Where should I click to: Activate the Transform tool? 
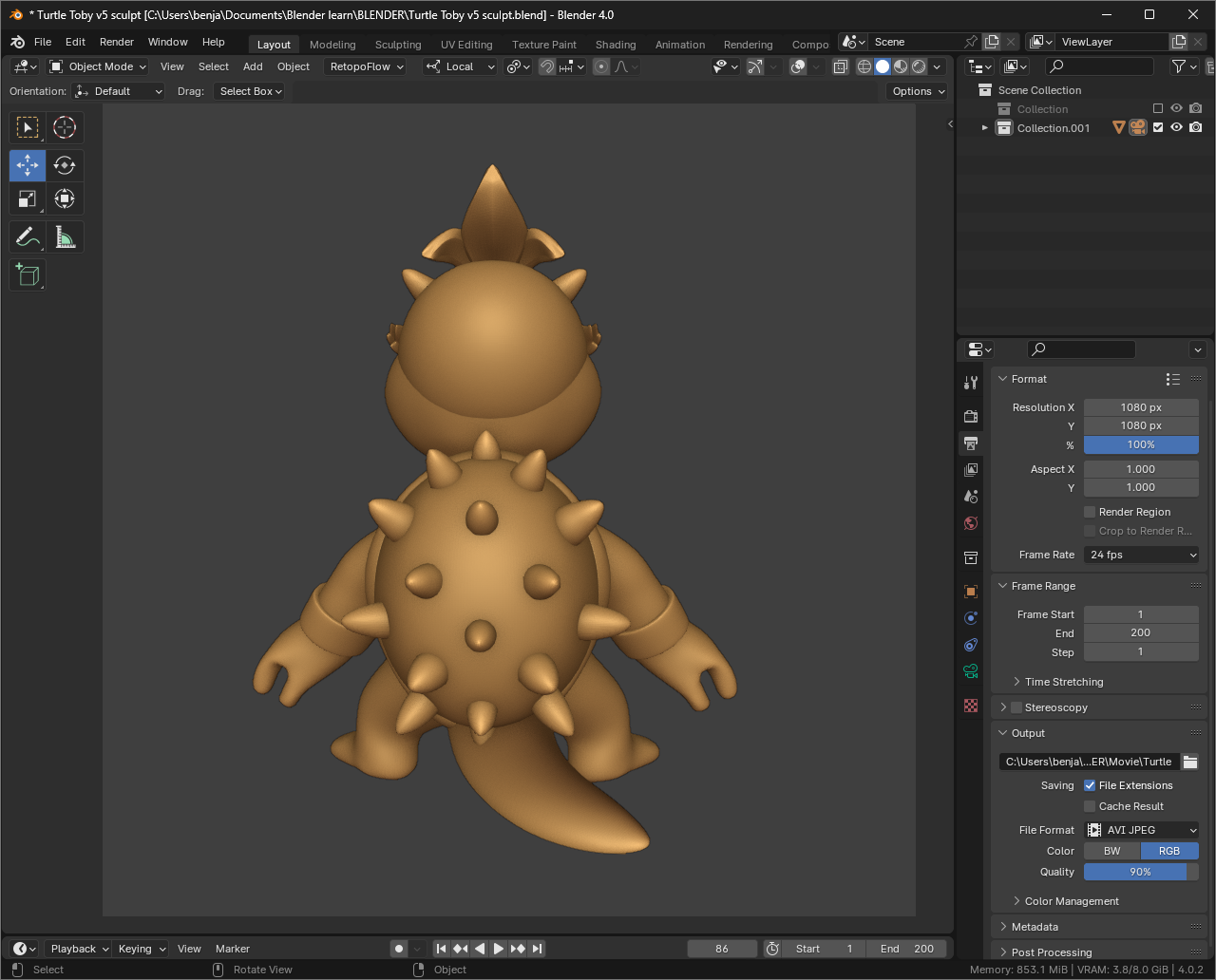coord(65,198)
